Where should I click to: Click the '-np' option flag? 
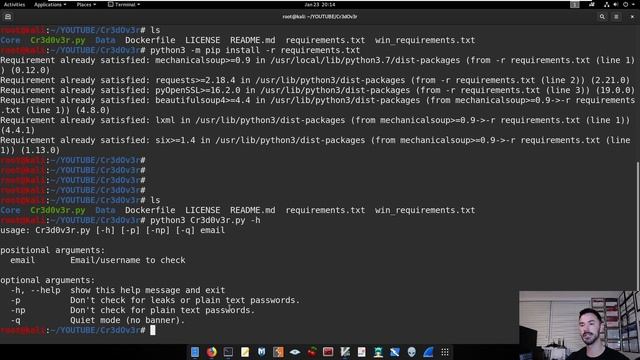pyautogui.click(x=18, y=310)
